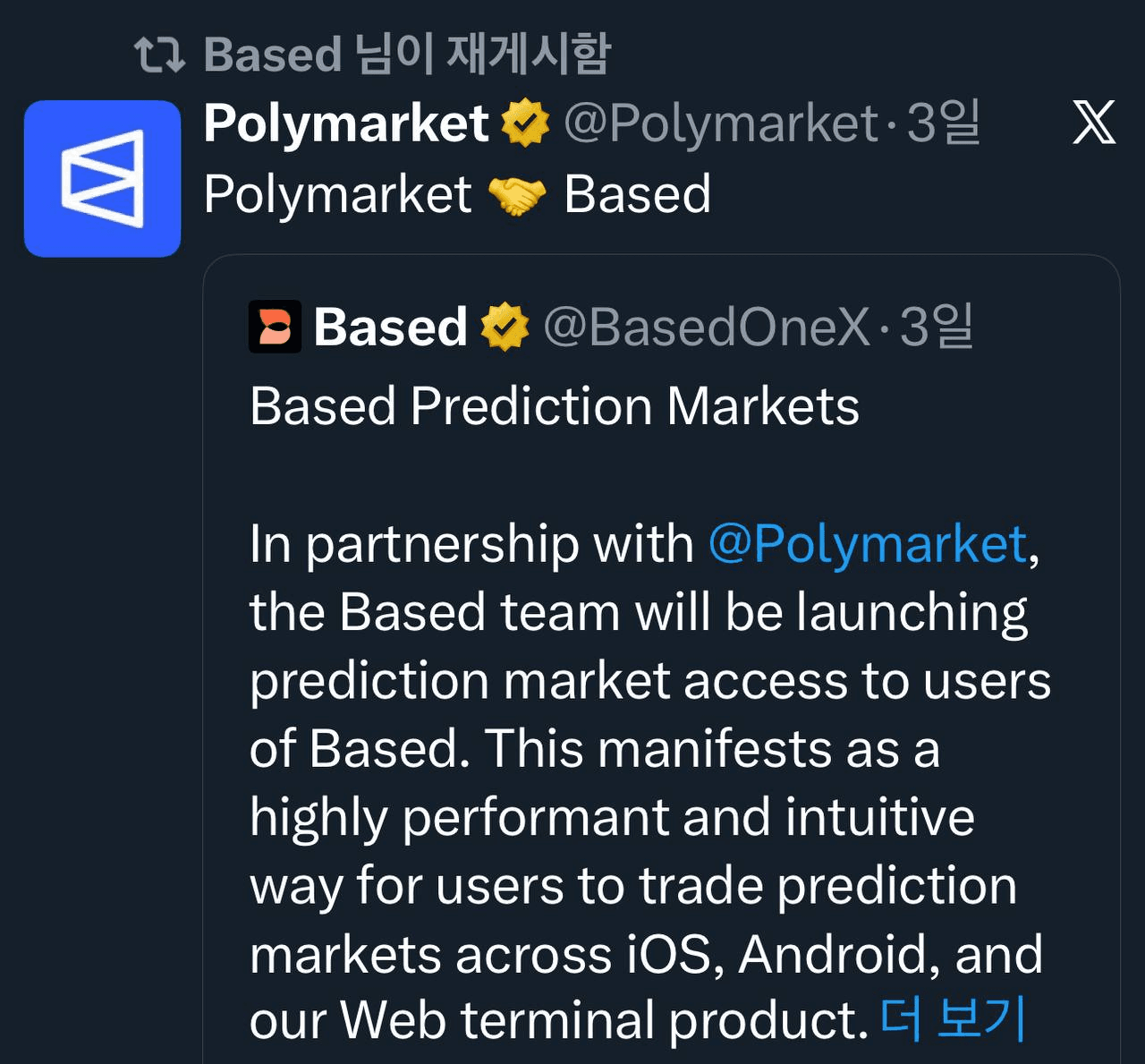Image resolution: width=1145 pixels, height=1064 pixels.
Task: Open the bold Polymarket display name
Action: click(x=346, y=123)
